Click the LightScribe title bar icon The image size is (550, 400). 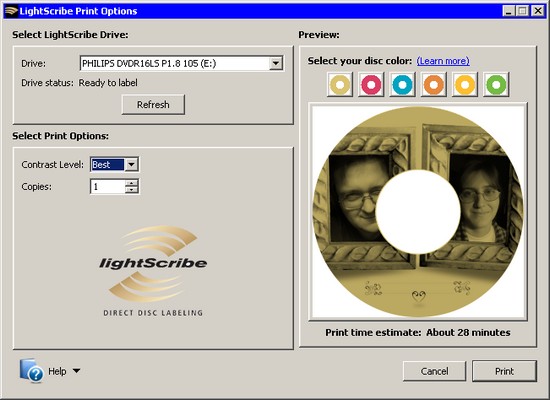coord(11,11)
